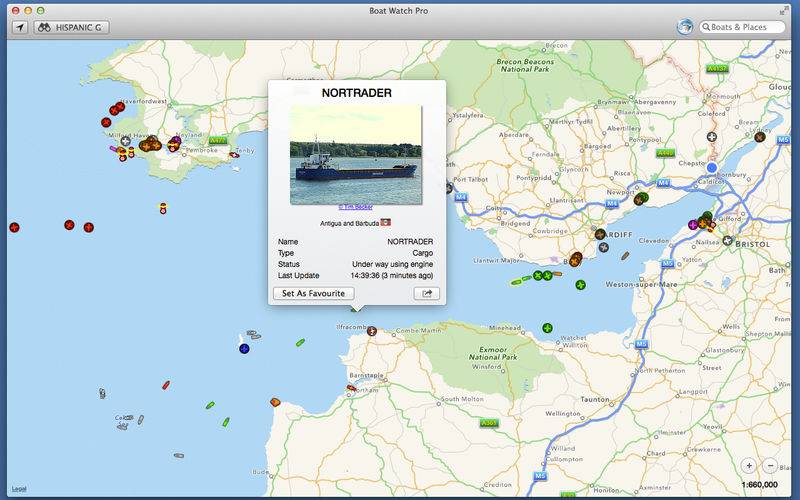The image size is (800, 500).
Task: Click the Antigua and Barbuda flag icon
Action: 386,222
